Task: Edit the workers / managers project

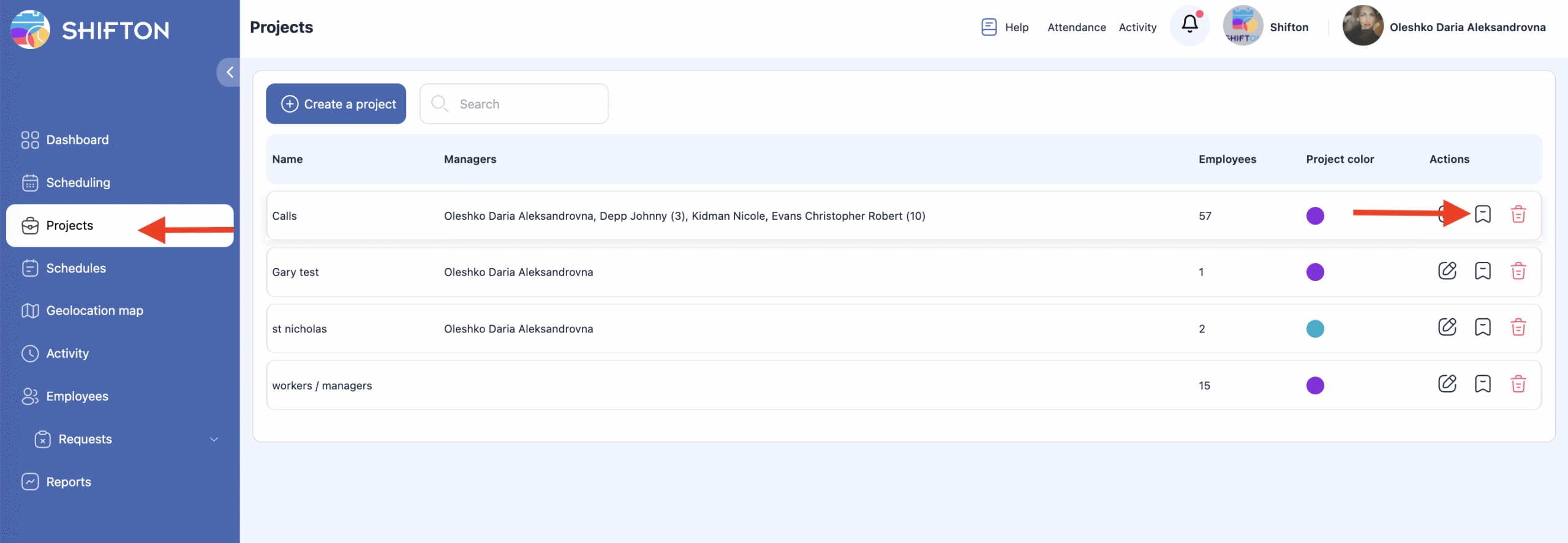Action: point(1447,384)
